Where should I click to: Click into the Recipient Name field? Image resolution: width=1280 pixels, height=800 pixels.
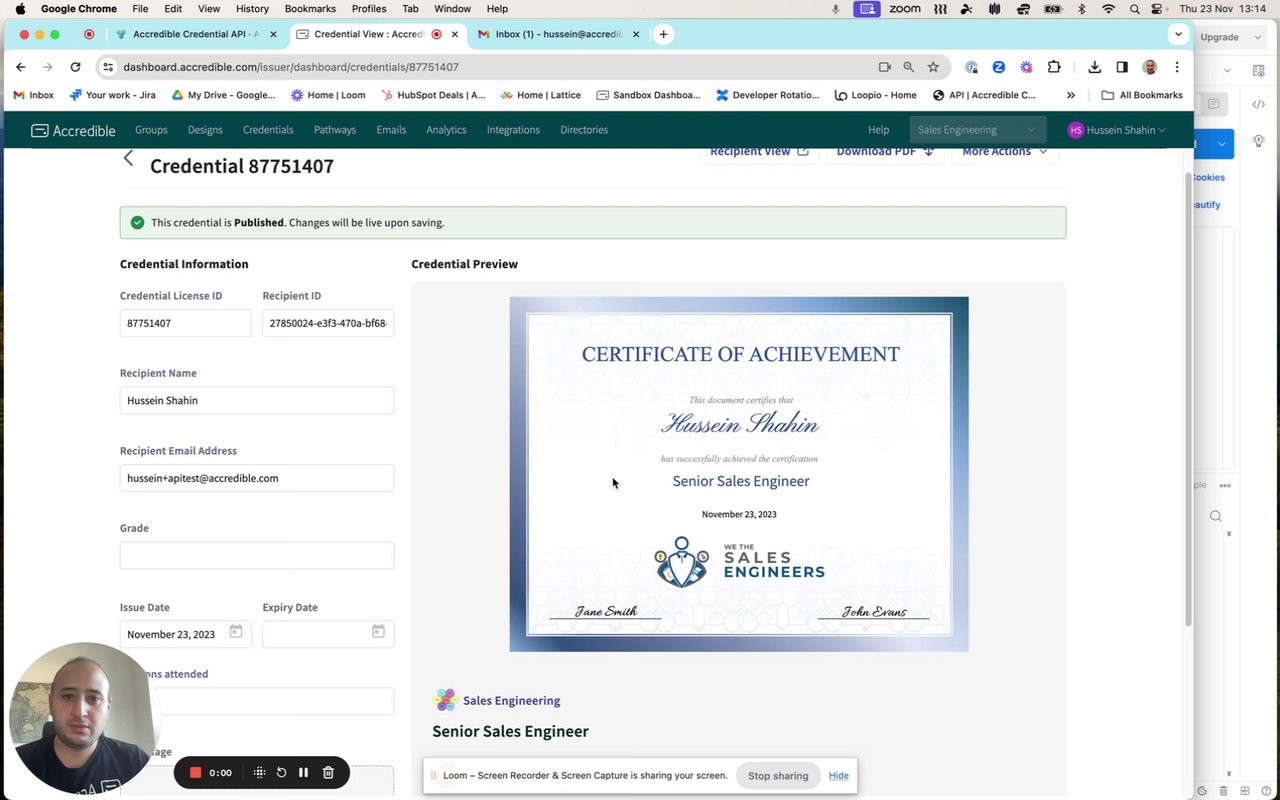click(x=257, y=400)
